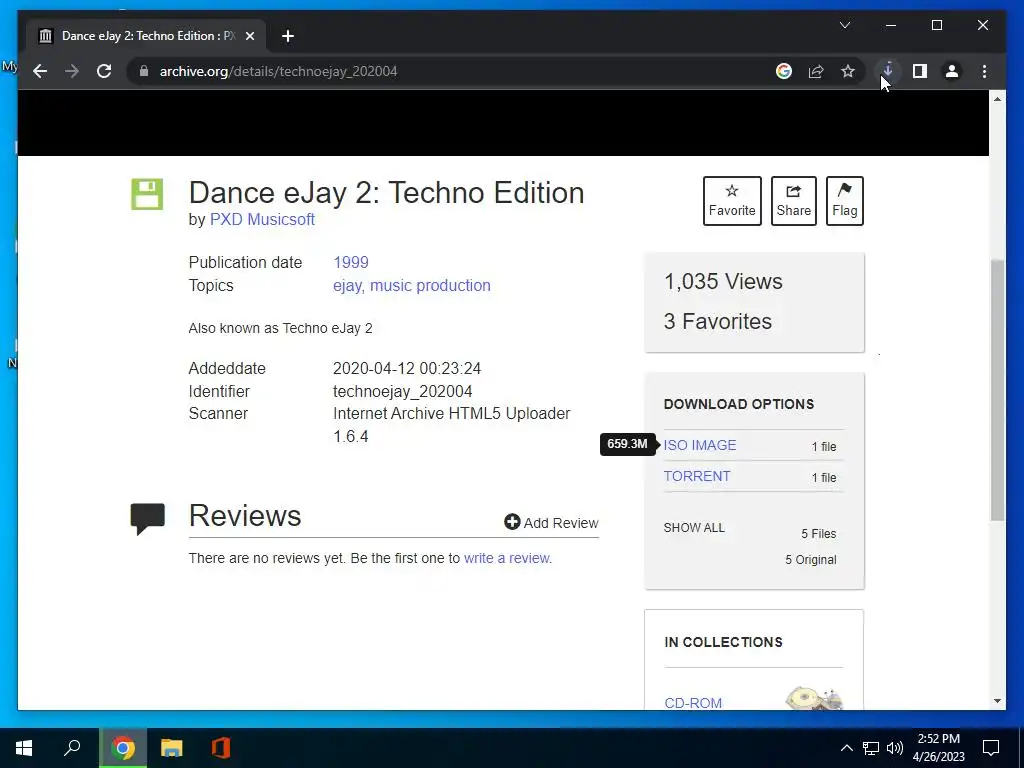Image resolution: width=1024 pixels, height=768 pixels.
Task: Click the browser forward arrow
Action: pos(72,71)
